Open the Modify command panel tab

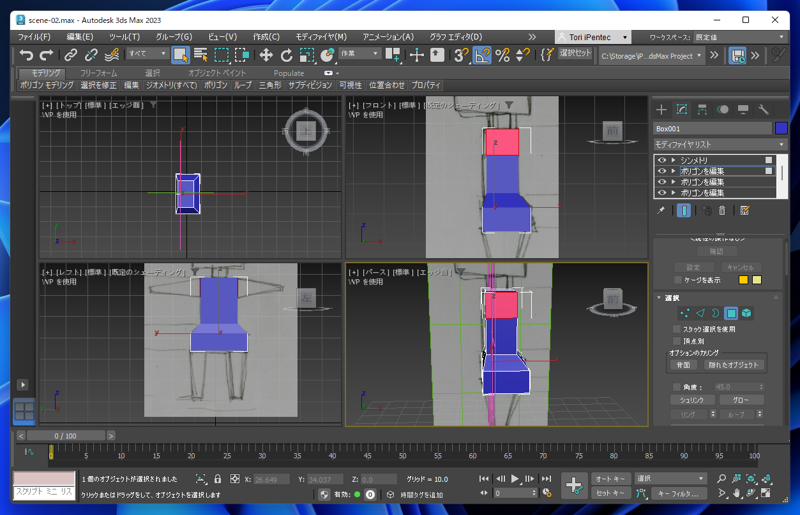tap(682, 109)
